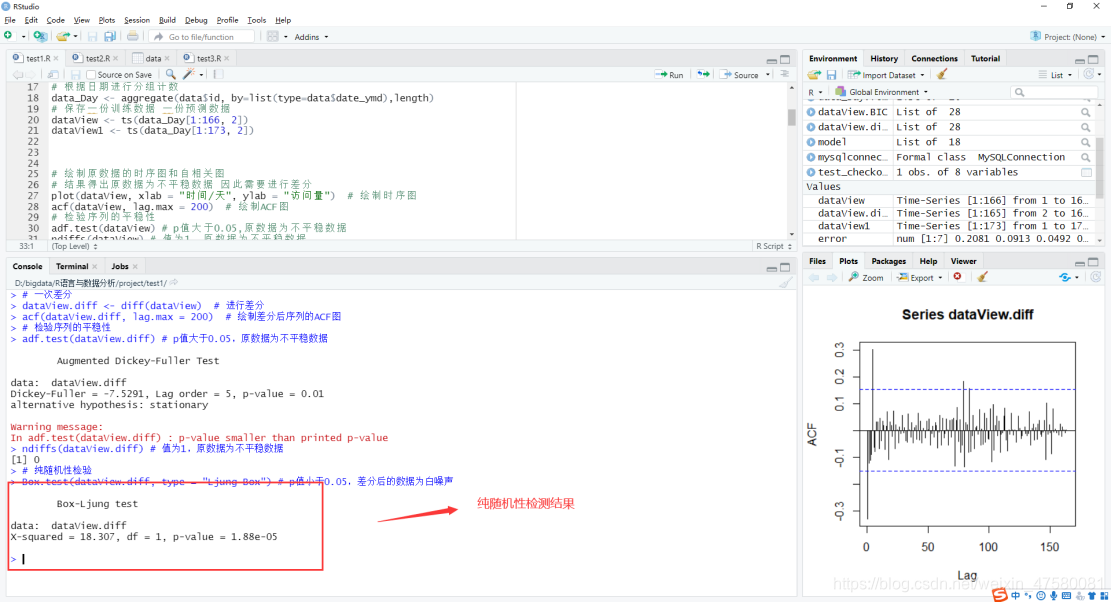Open the Code menu
This screenshot has width=1112, height=602.
point(55,20)
